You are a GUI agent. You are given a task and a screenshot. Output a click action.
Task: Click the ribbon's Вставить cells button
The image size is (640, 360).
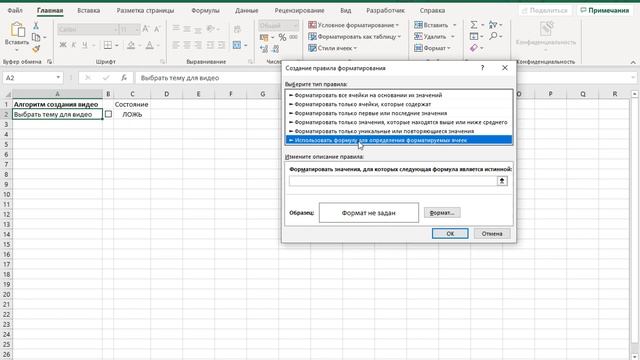click(x=431, y=25)
